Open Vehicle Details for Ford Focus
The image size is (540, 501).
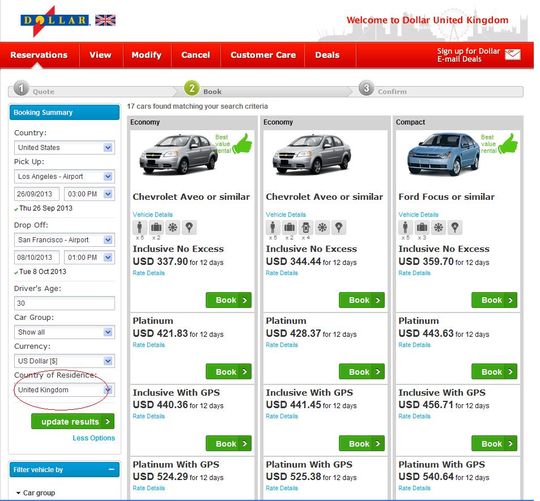[x=418, y=215]
